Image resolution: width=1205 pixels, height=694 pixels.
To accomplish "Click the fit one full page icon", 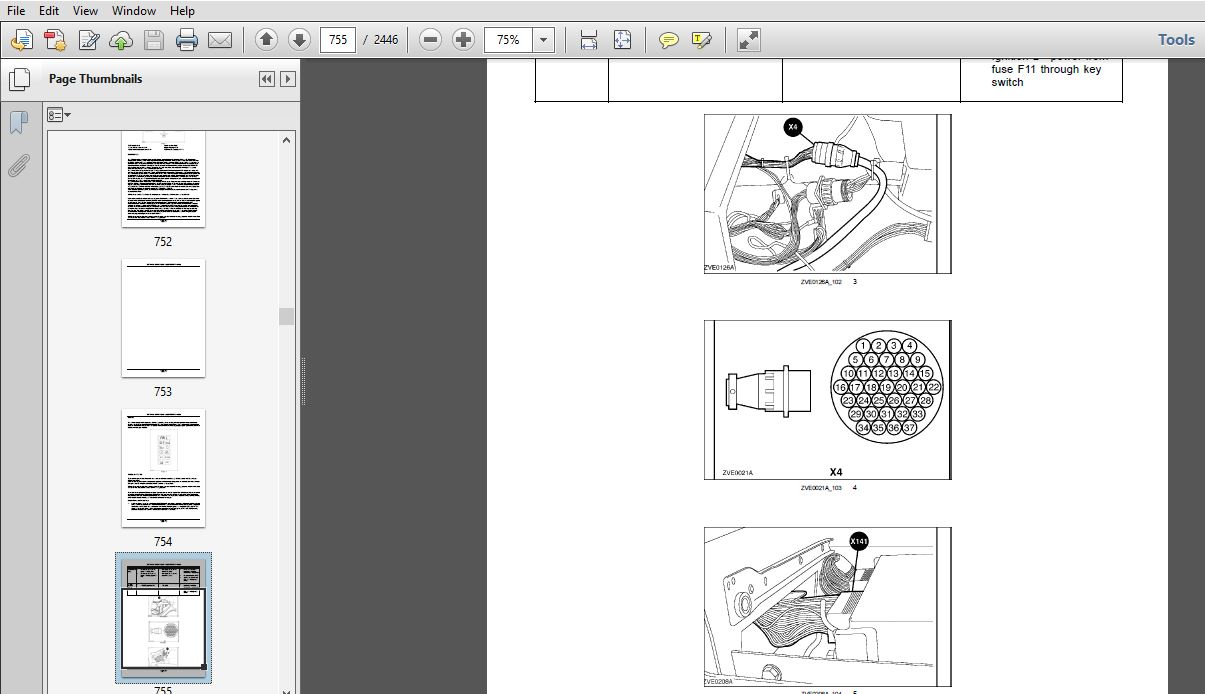I will tap(622, 40).
